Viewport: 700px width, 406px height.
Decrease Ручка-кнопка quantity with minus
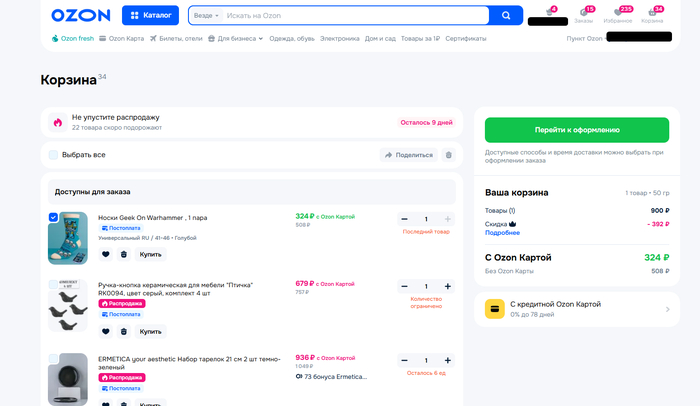[404, 286]
